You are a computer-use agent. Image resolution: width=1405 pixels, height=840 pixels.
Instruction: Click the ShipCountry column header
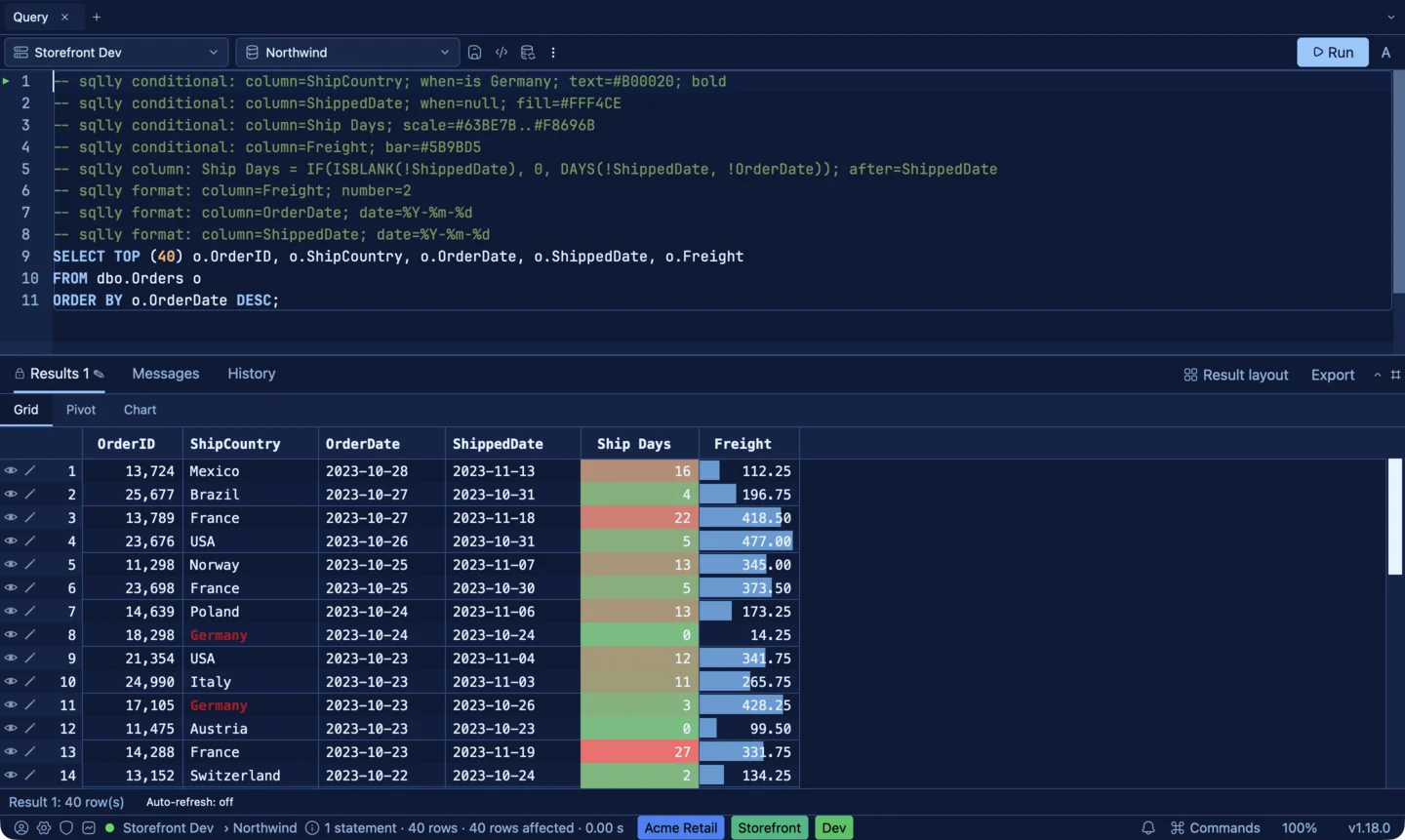[x=250, y=443]
